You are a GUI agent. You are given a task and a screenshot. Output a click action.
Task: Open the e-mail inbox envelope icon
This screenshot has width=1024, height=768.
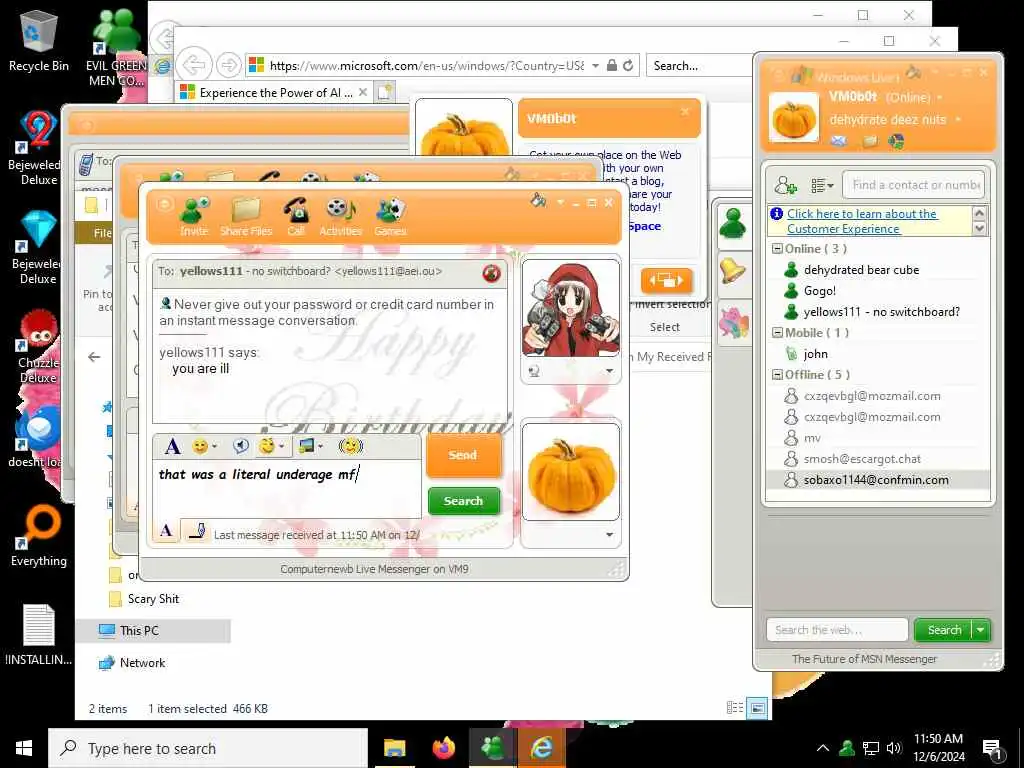tap(839, 141)
